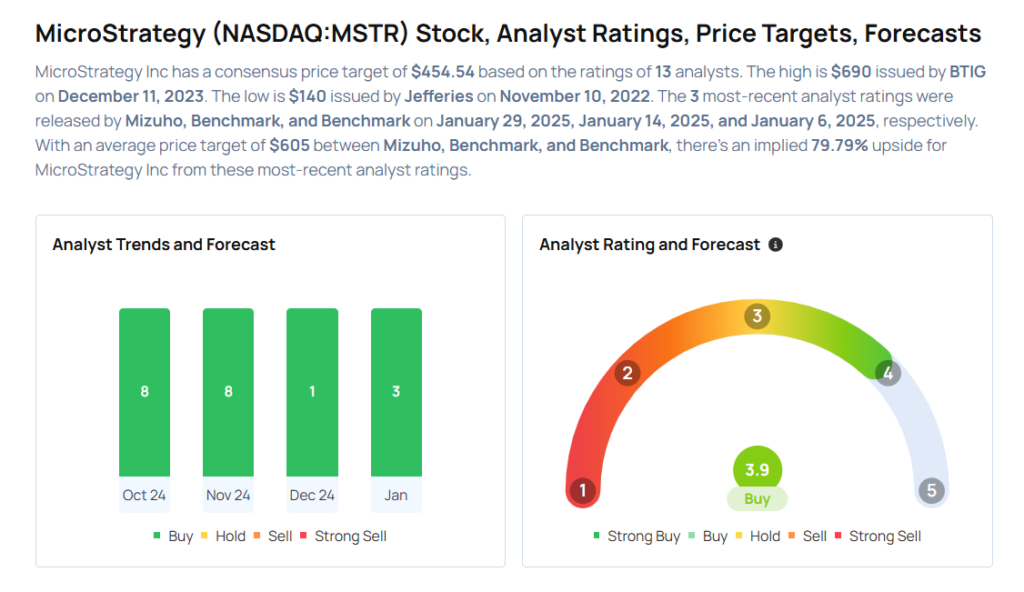Click the green 3.9 rating circle

[x=757, y=469]
